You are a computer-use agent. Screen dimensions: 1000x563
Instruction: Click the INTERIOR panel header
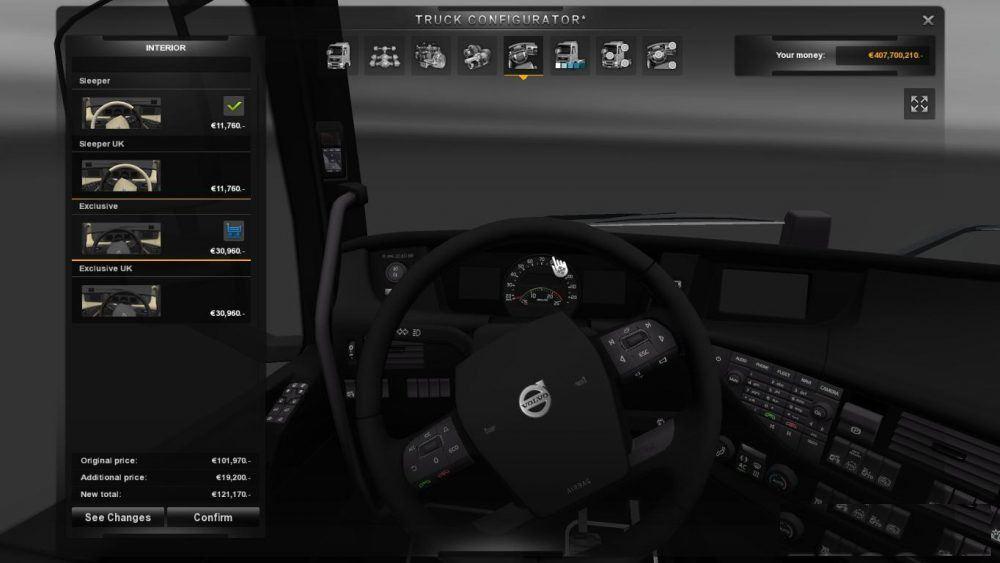coord(165,48)
